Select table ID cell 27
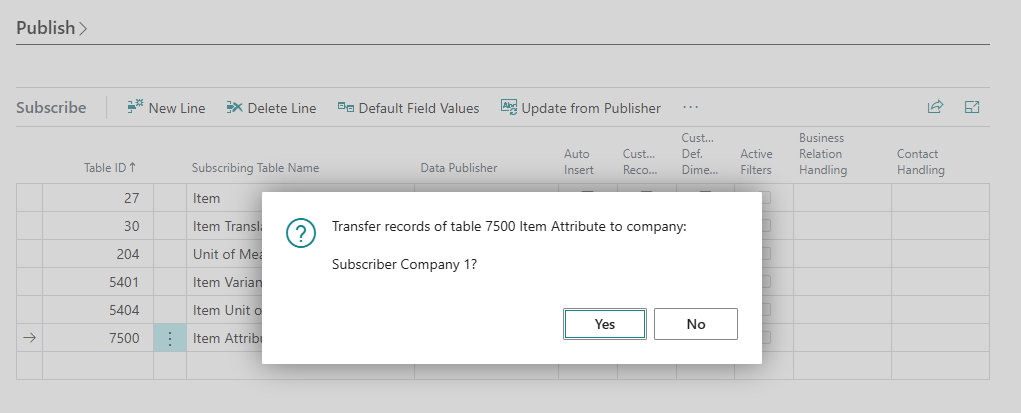The height and width of the screenshot is (413, 1021). (98, 198)
